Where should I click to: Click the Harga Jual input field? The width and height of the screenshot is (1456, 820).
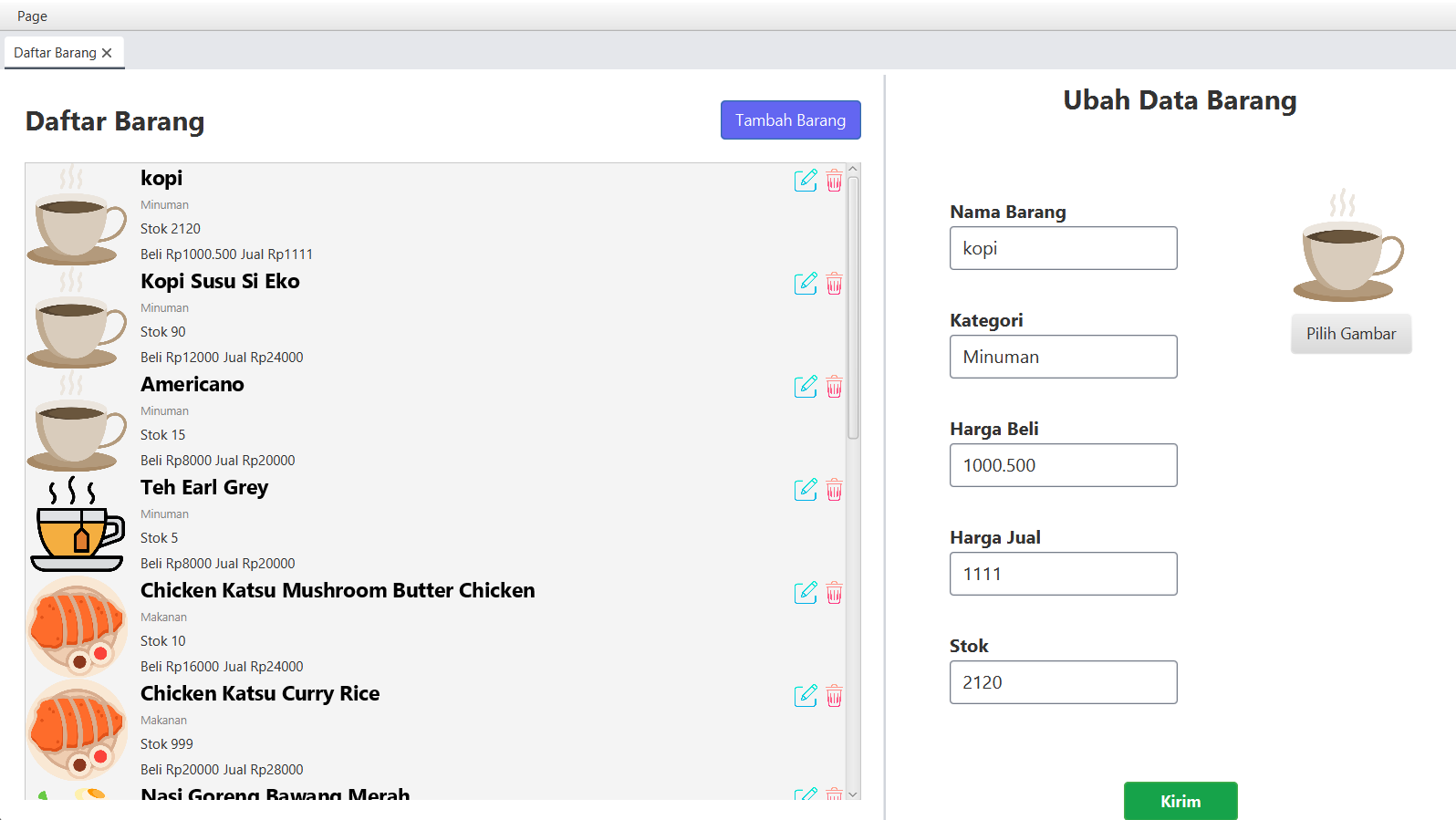tap(1064, 574)
